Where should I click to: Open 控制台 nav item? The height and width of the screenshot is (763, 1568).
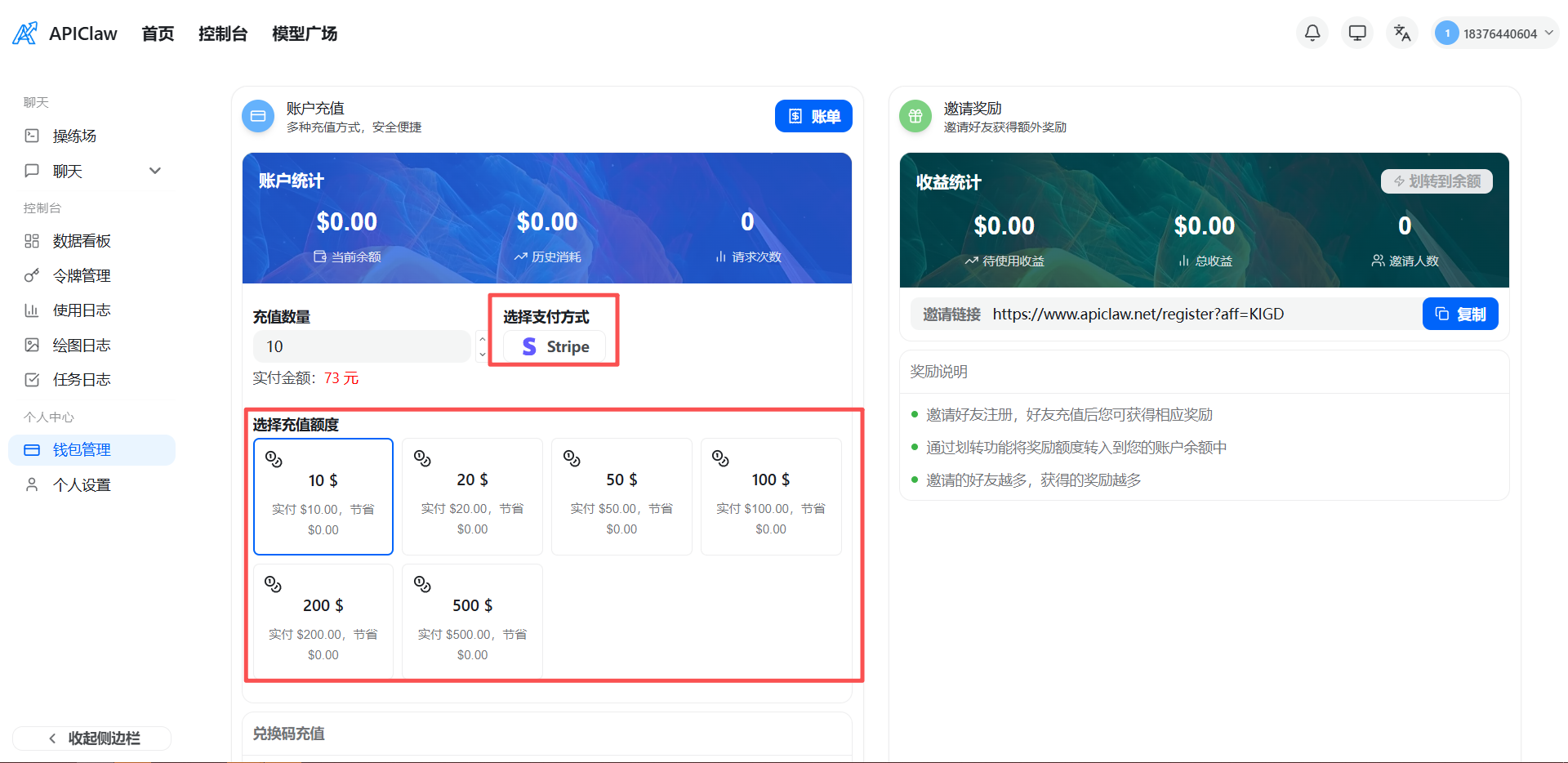click(x=223, y=33)
